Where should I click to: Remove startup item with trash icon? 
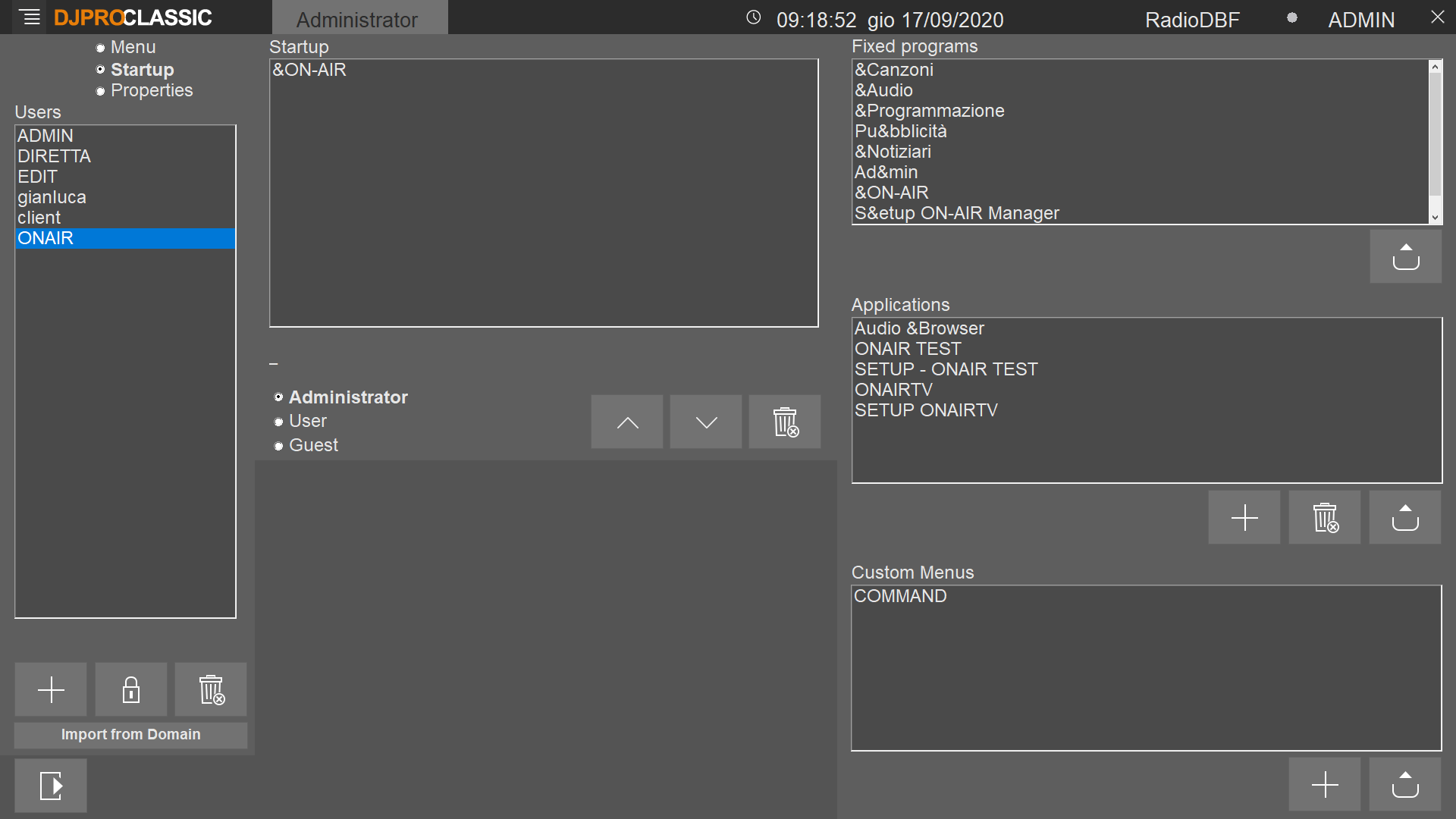coord(785,422)
